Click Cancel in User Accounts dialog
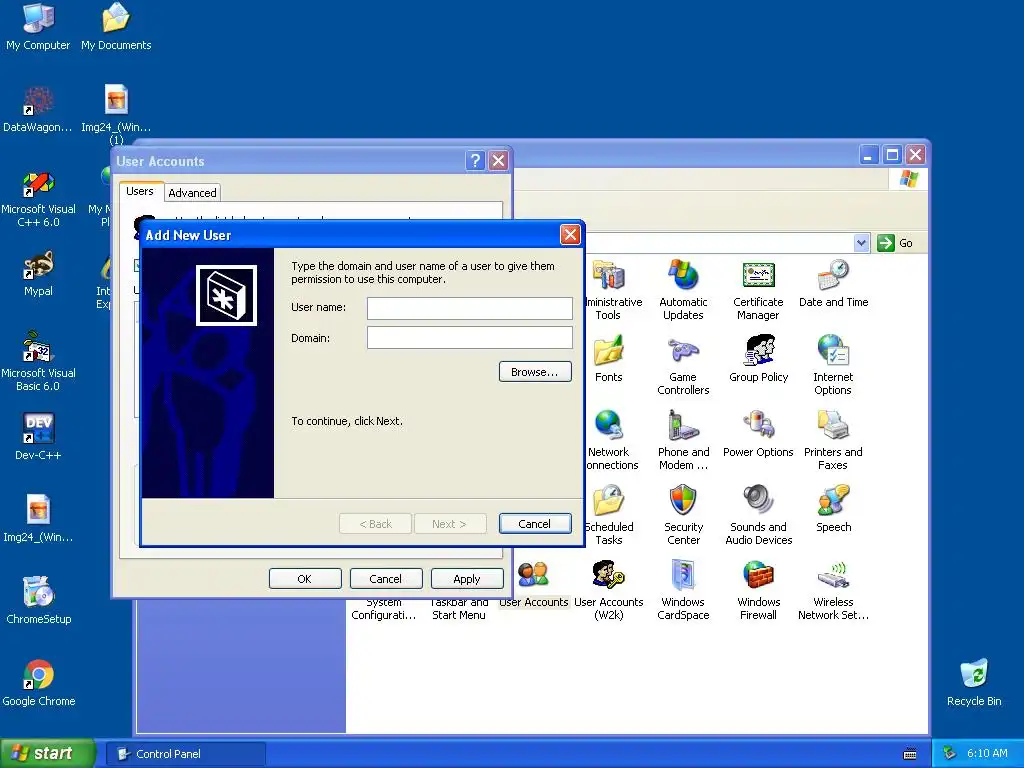 (386, 579)
